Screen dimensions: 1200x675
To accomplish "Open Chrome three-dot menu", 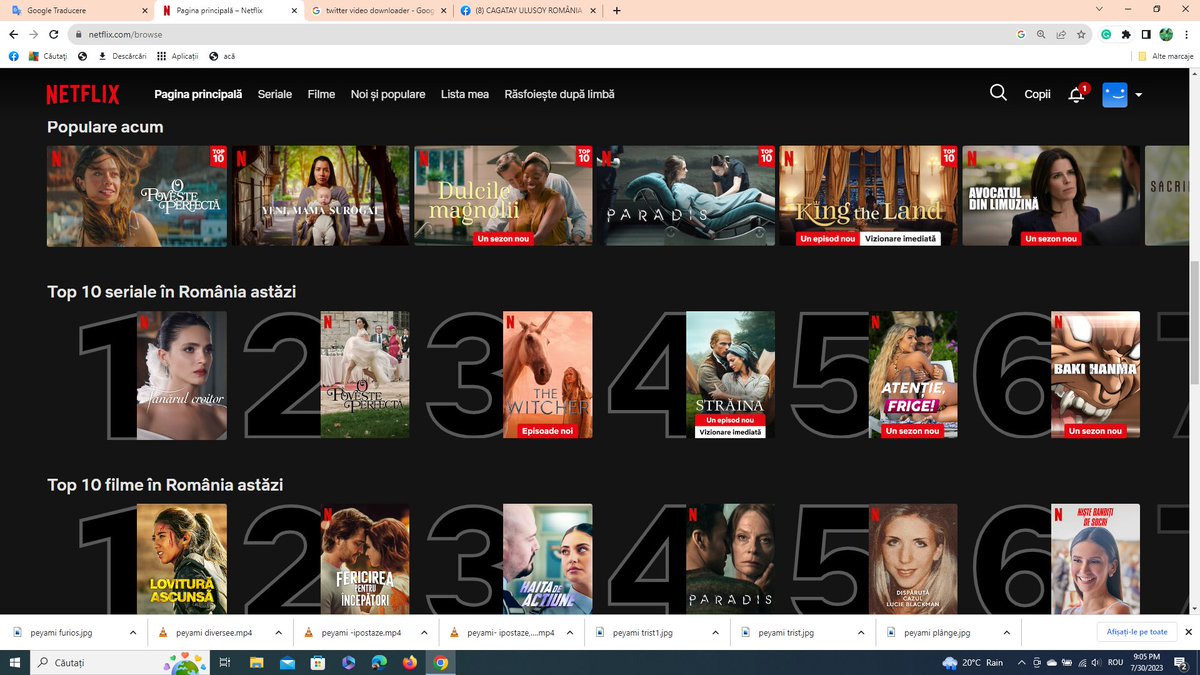I will (x=1186, y=34).
